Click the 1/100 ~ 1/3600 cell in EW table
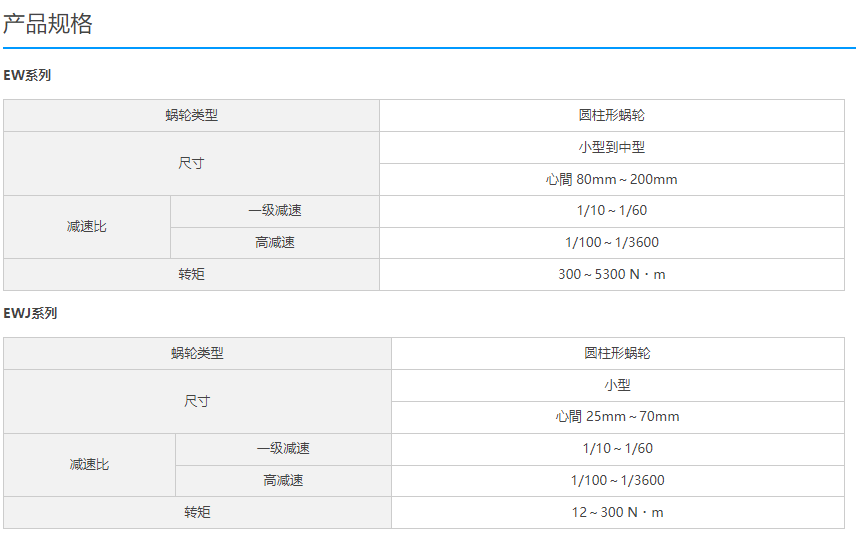Screen dimensions: 856x538 coord(612,243)
